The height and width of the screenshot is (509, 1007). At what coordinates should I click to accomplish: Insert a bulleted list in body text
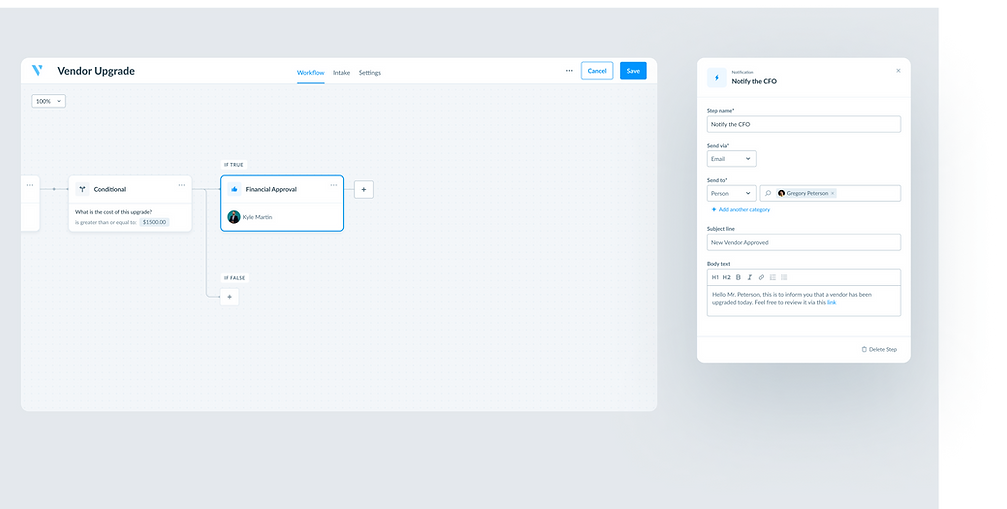tap(784, 277)
